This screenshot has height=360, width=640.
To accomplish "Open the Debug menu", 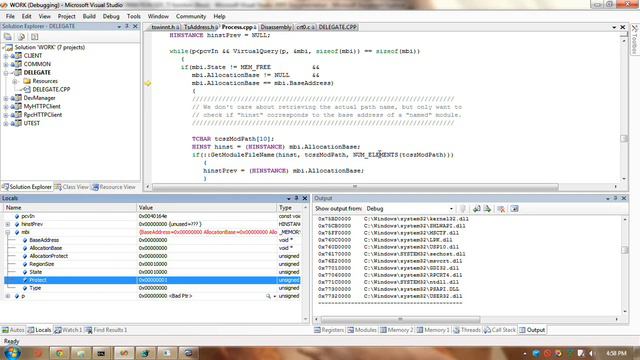I will [x=111, y=16].
